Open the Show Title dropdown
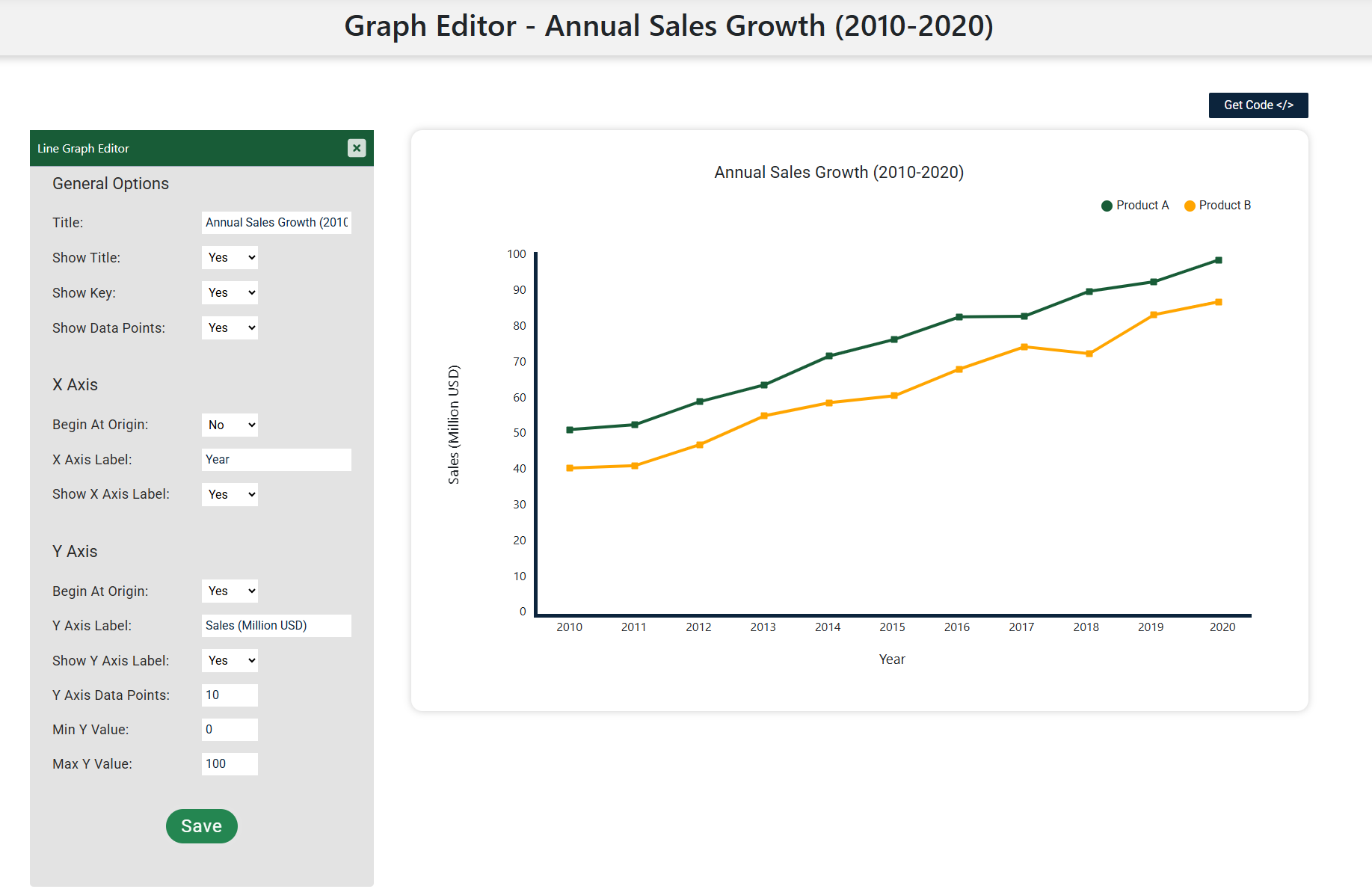This screenshot has height=895, width=1372. tap(230, 258)
